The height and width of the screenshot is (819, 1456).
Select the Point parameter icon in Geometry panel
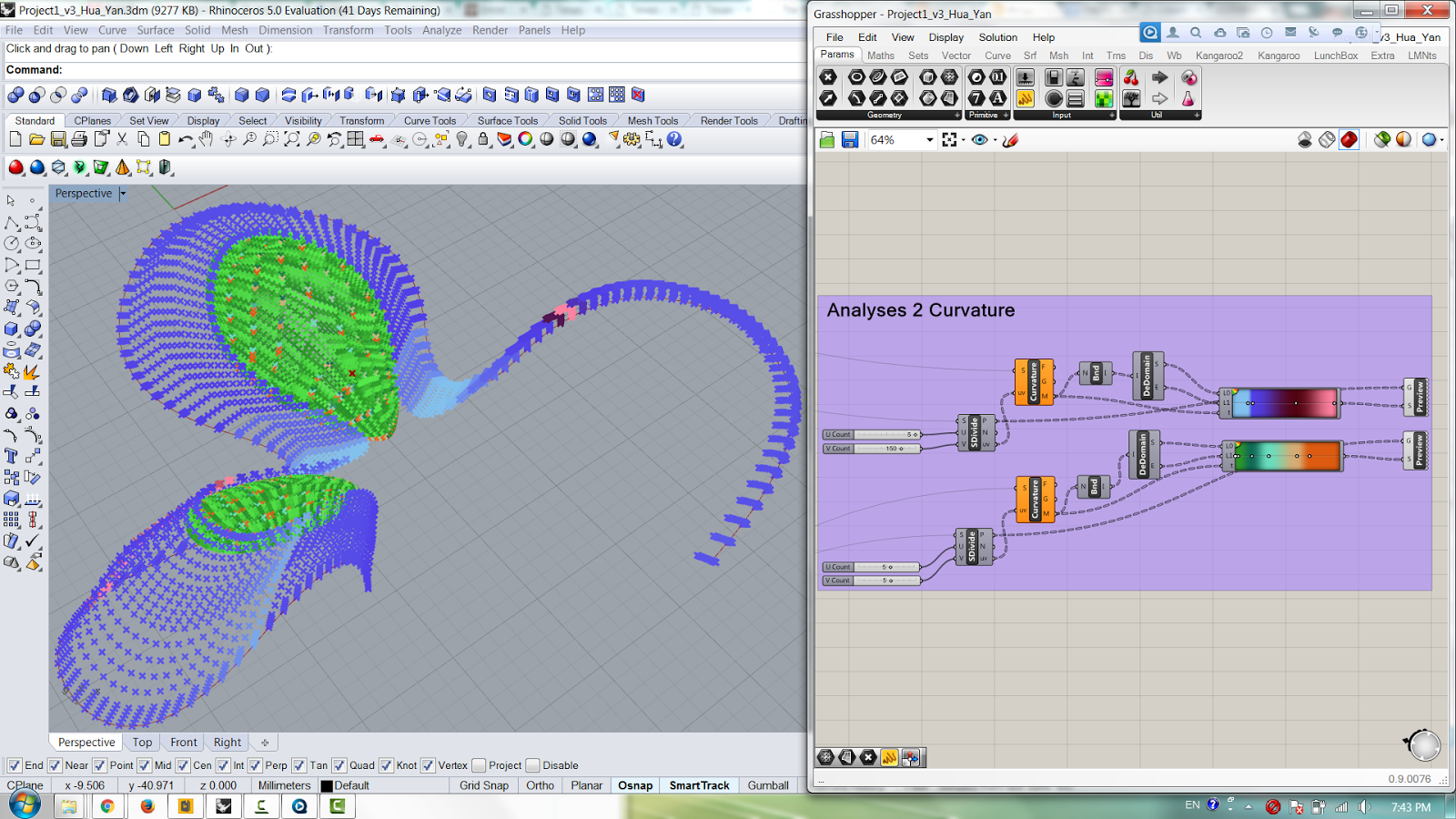point(828,78)
